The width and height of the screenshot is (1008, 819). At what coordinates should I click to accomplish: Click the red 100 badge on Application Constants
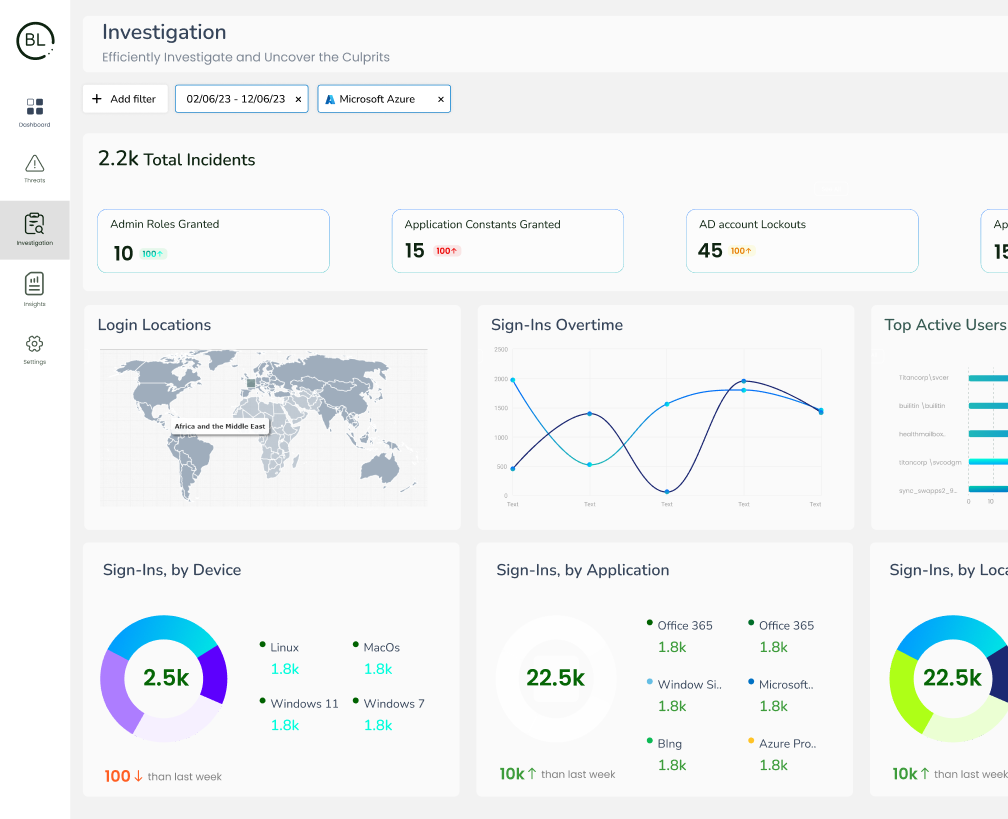click(447, 251)
